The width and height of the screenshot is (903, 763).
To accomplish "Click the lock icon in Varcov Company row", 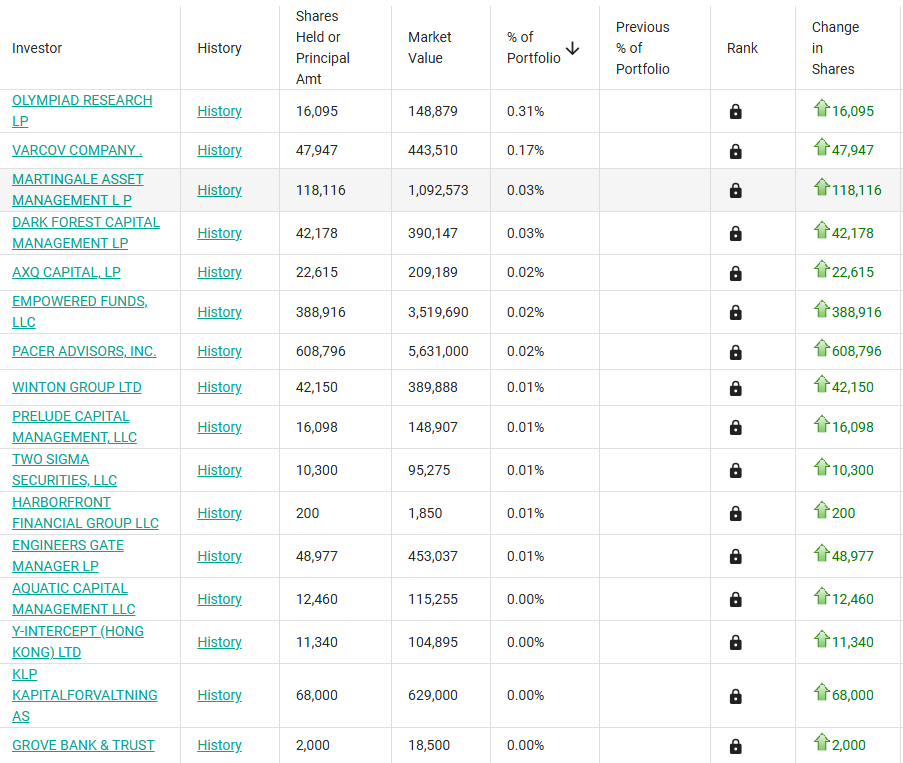I will (x=735, y=151).
